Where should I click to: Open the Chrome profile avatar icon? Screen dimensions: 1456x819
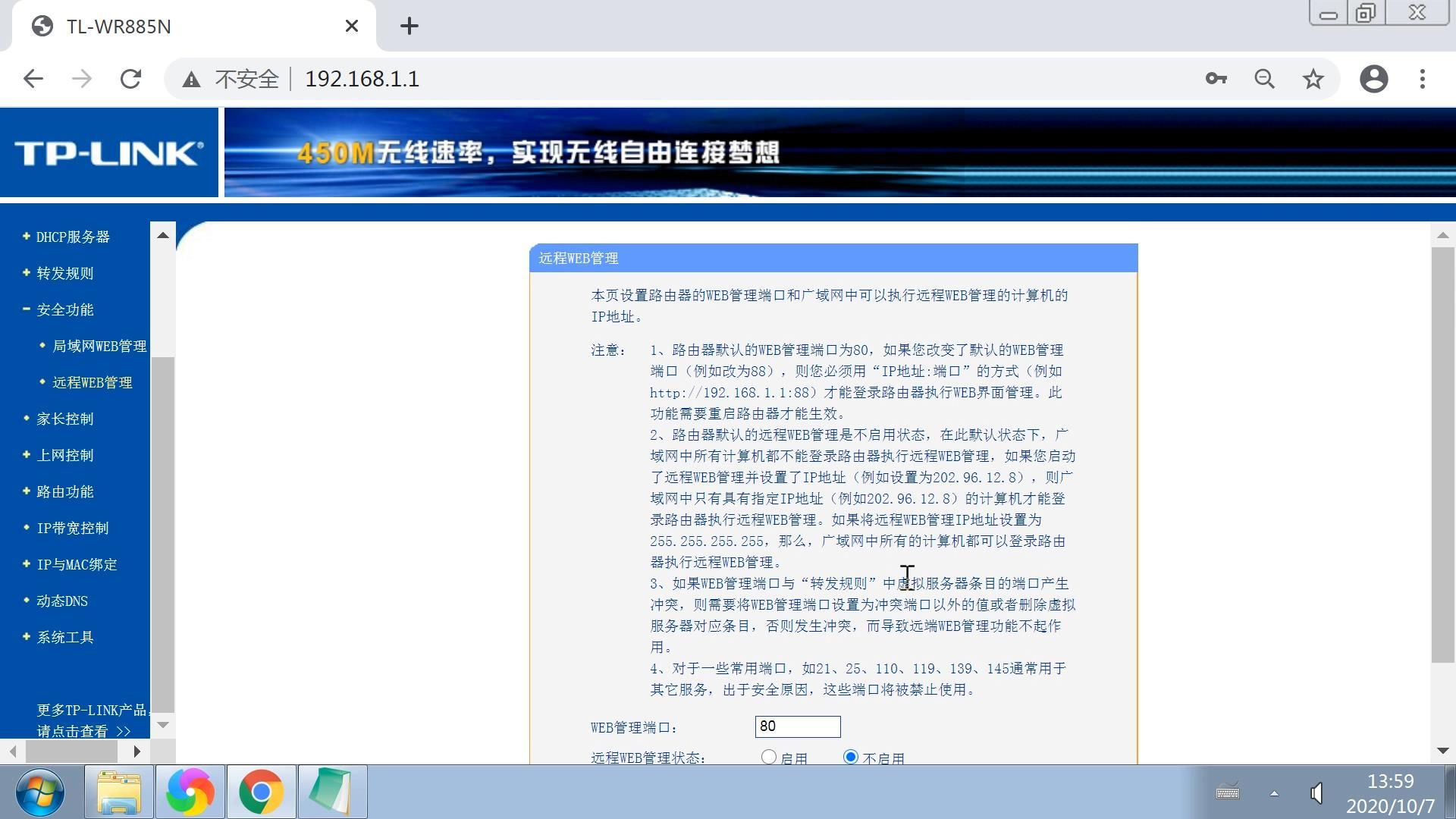(x=1373, y=79)
